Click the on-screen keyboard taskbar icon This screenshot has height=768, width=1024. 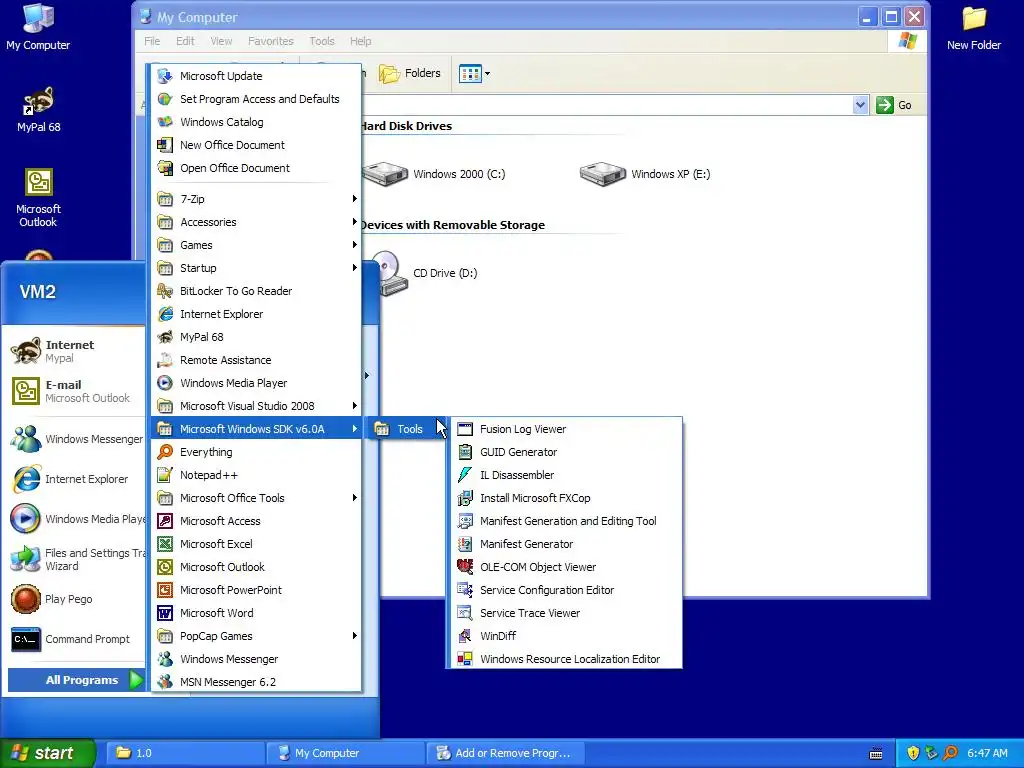[x=876, y=753]
